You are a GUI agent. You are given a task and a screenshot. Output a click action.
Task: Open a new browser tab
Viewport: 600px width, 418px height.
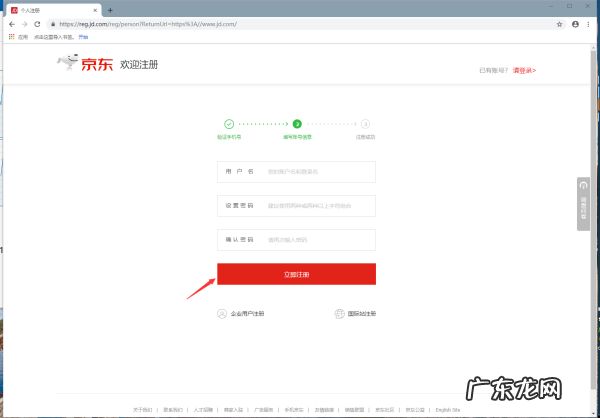[110, 9]
